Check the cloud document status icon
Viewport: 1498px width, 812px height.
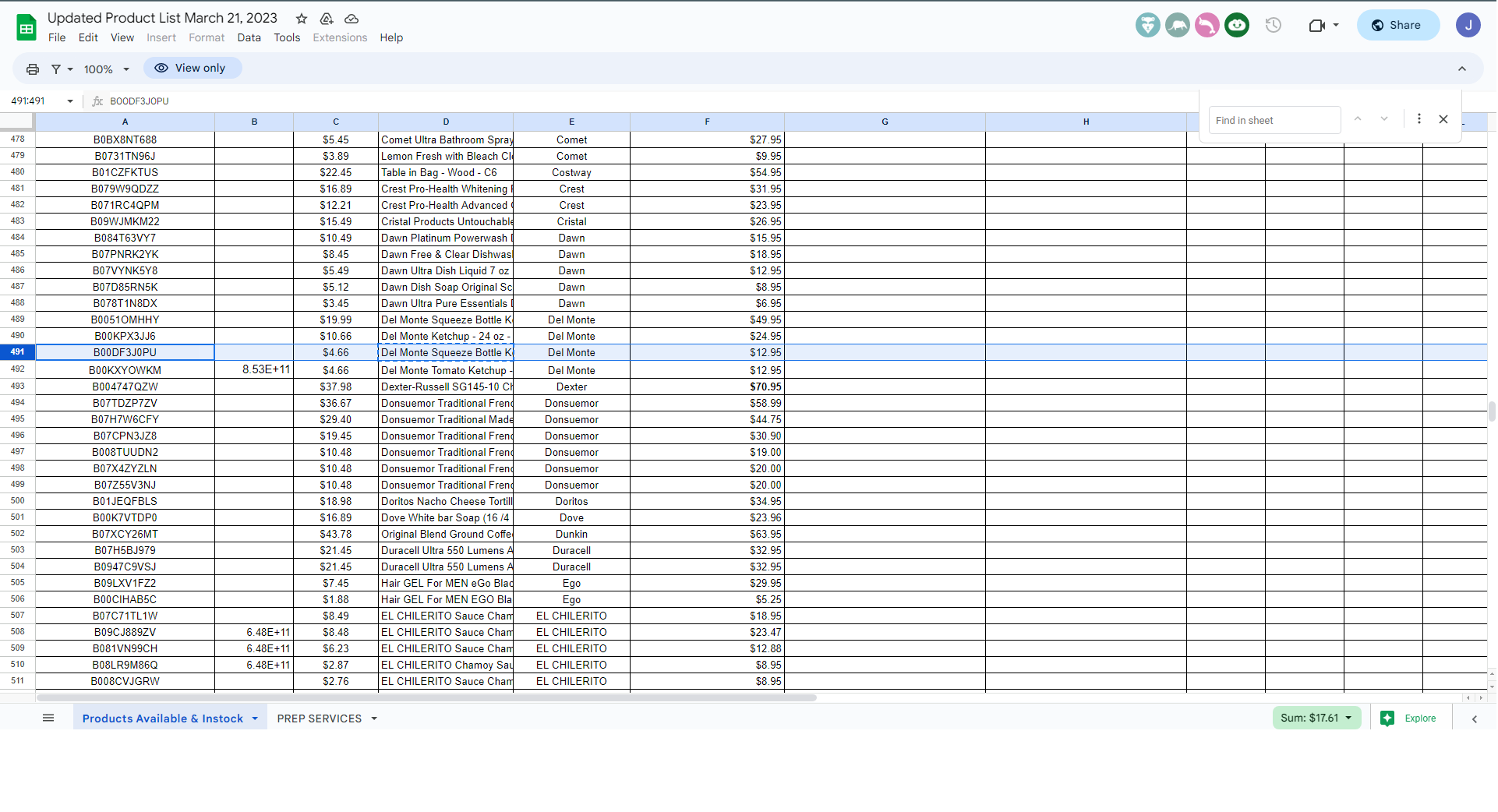(352, 19)
